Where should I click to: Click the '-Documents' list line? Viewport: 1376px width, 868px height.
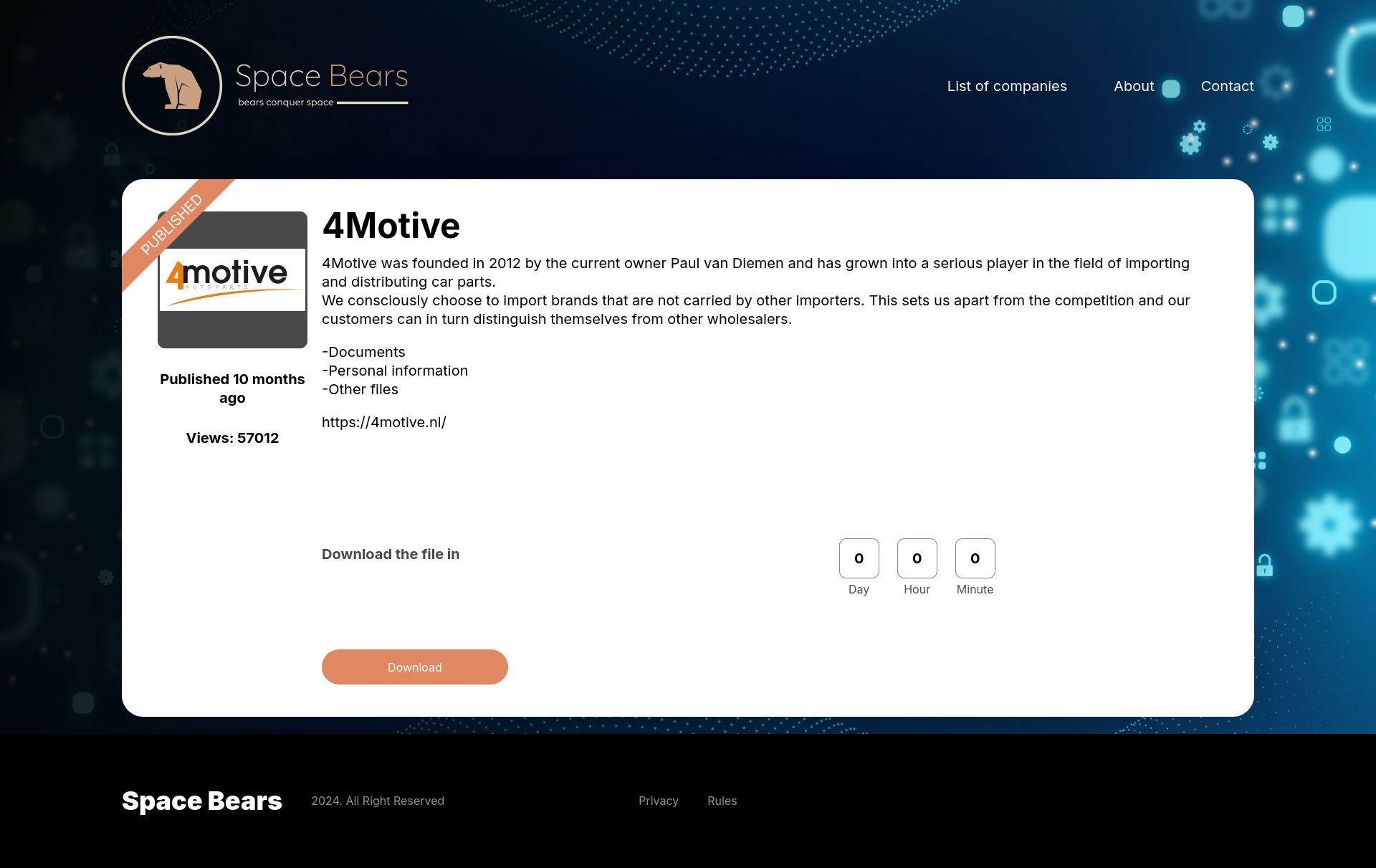tap(363, 352)
